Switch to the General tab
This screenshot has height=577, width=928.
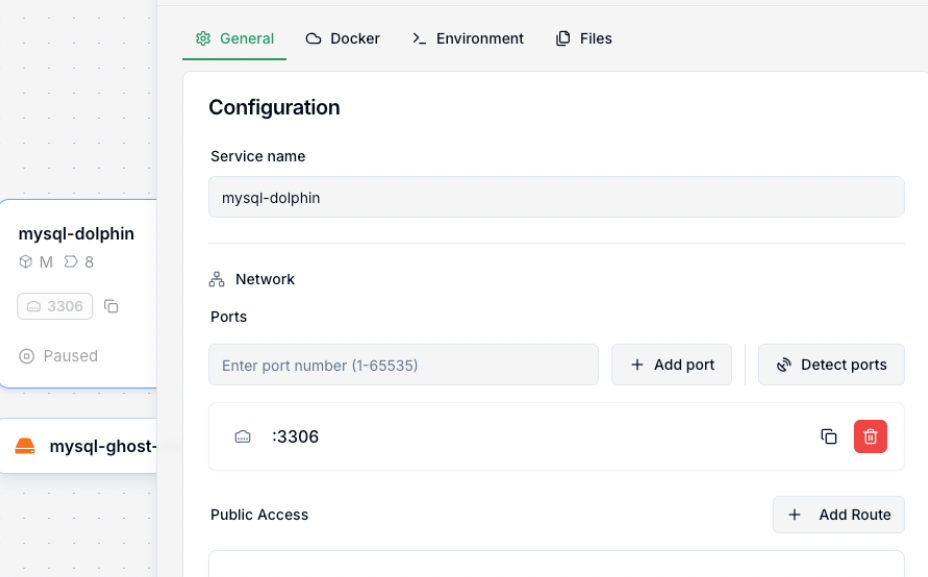tap(235, 38)
